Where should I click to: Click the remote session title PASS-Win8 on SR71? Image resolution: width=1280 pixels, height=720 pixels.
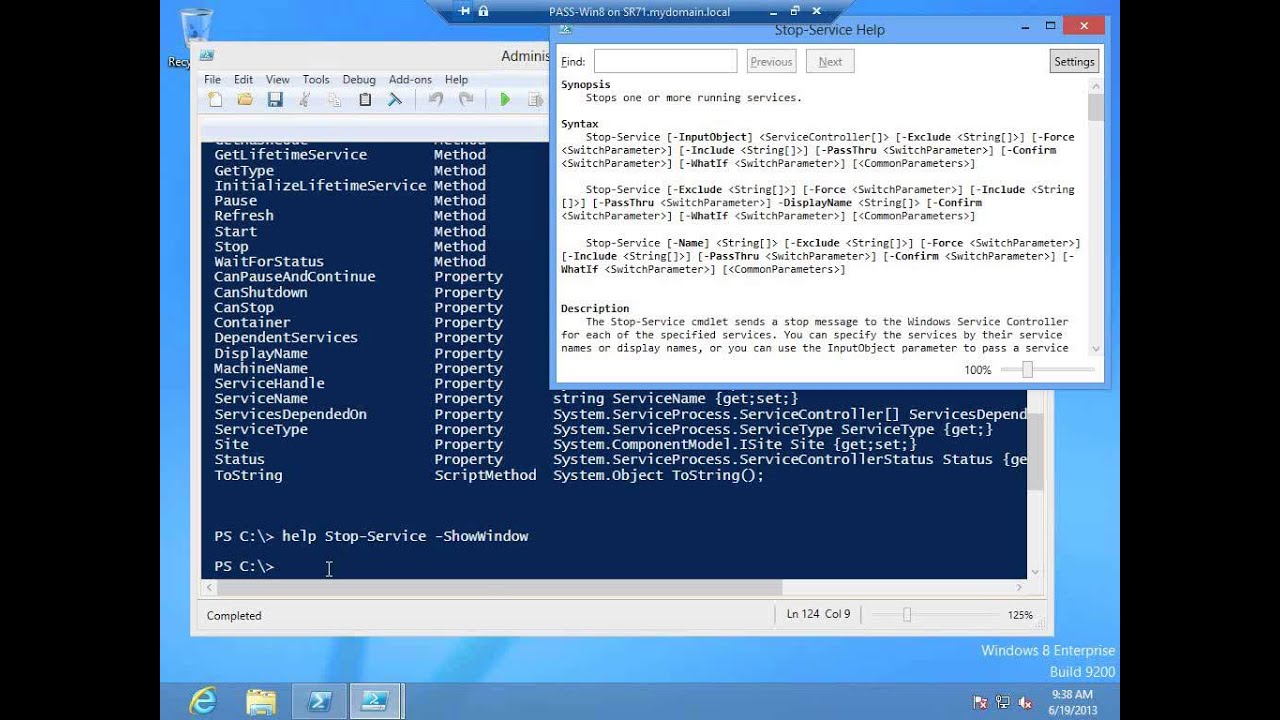pos(639,12)
